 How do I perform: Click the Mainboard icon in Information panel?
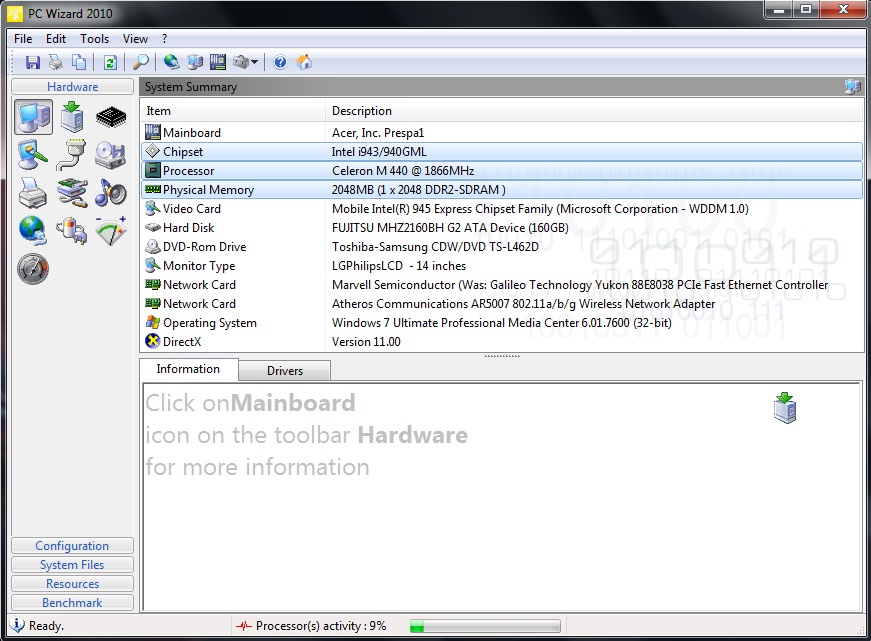[785, 408]
